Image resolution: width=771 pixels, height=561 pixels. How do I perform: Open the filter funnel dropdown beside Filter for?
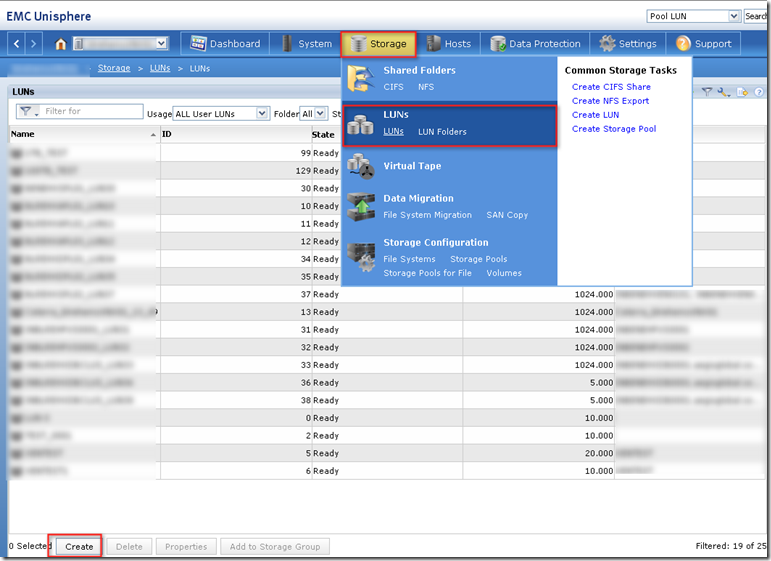29,112
